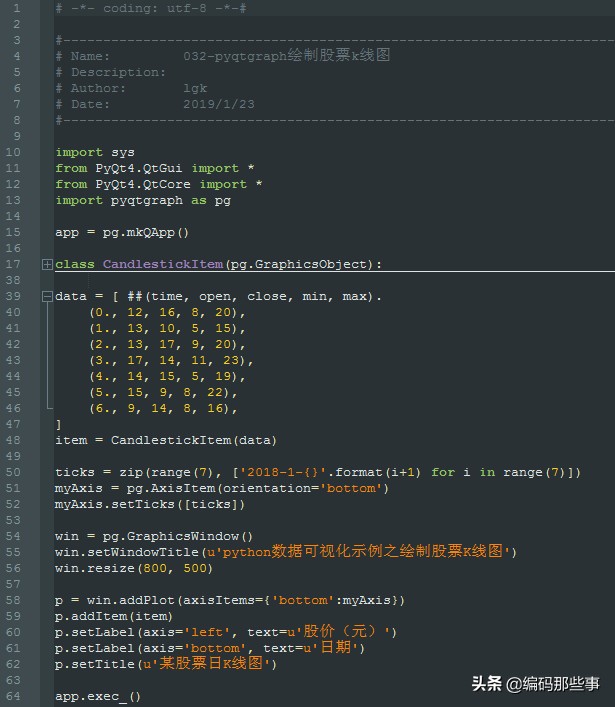
Task: Click the coding utf-8 comment line
Action: [x=151, y=8]
